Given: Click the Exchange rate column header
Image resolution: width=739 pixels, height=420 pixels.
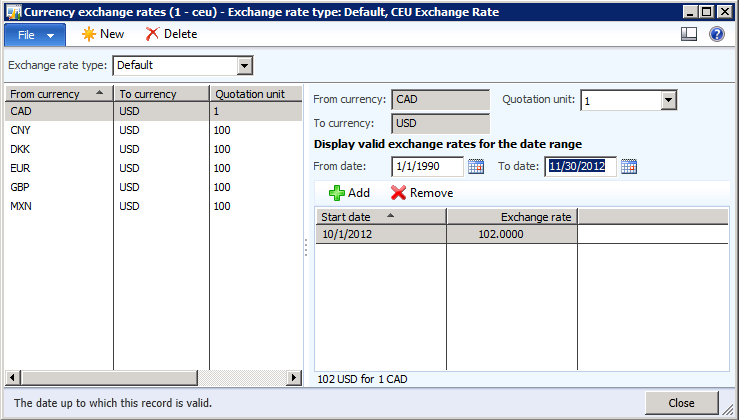Looking at the screenshot, I should click(512, 216).
